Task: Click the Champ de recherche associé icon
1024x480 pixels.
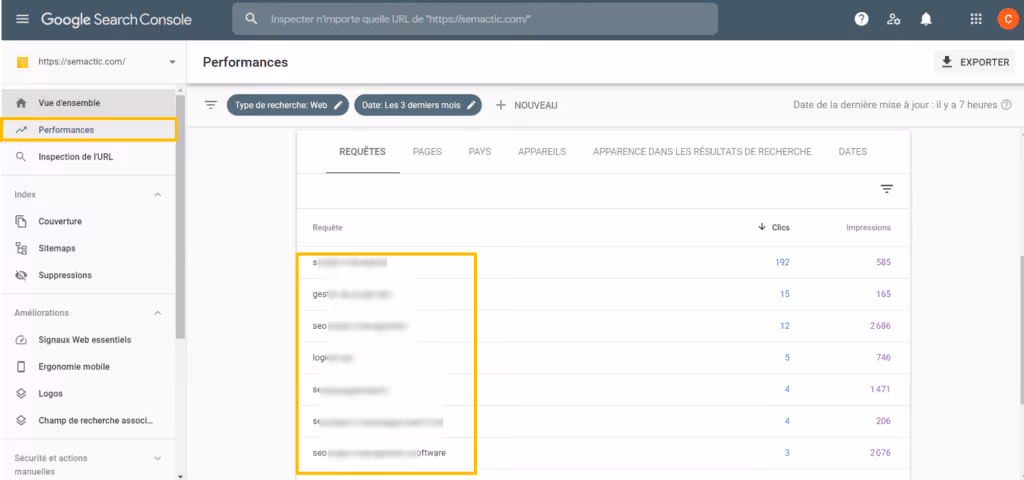Action: (x=21, y=421)
